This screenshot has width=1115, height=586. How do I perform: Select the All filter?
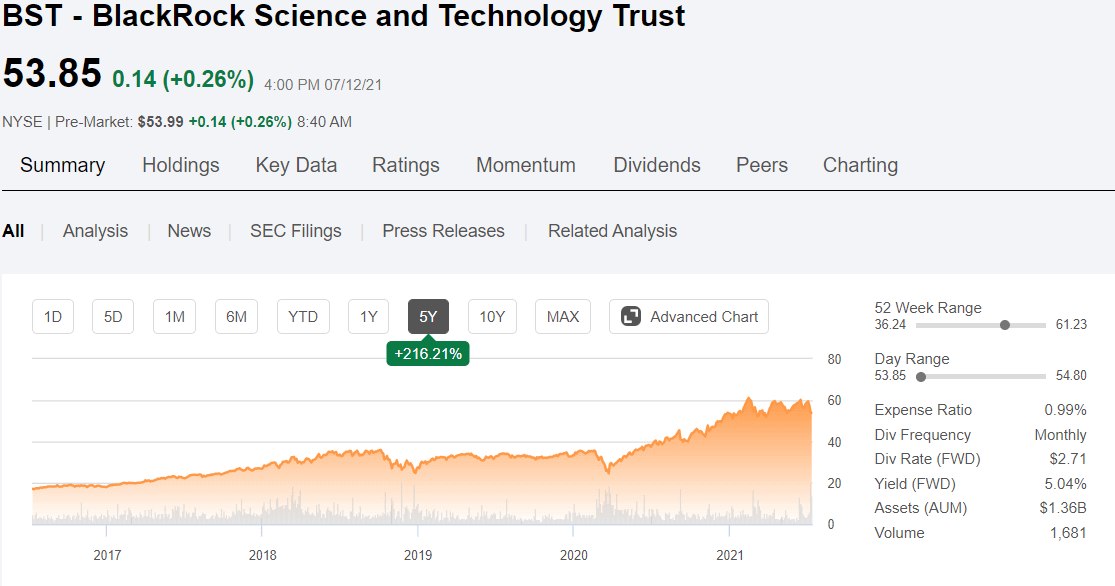(x=14, y=231)
